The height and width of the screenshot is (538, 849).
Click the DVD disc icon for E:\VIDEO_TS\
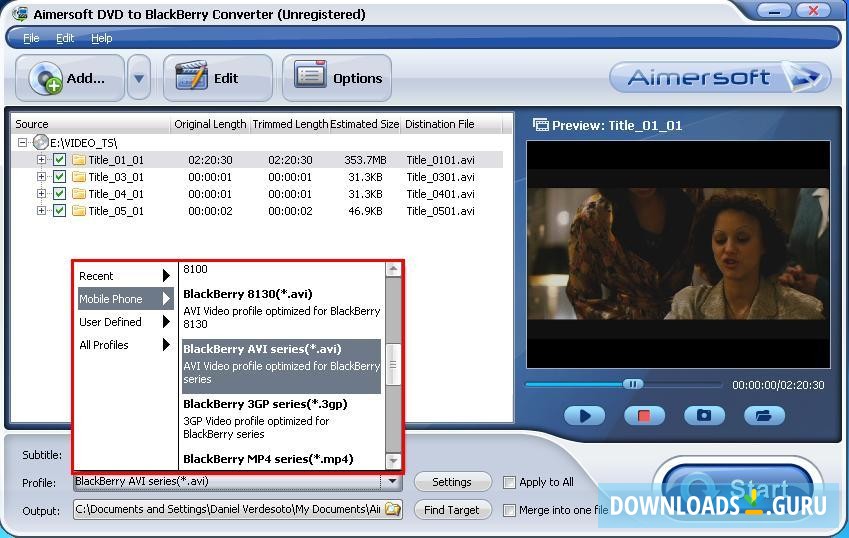pyautogui.click(x=40, y=142)
